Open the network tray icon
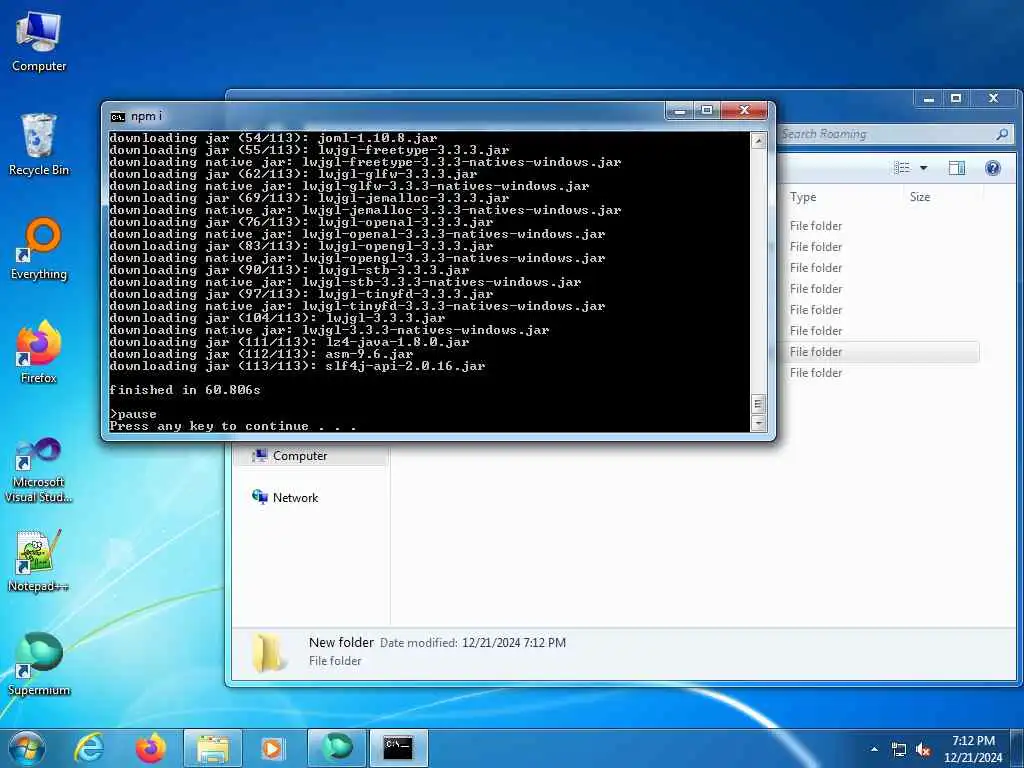Image resolution: width=1024 pixels, height=768 pixels. (899, 750)
